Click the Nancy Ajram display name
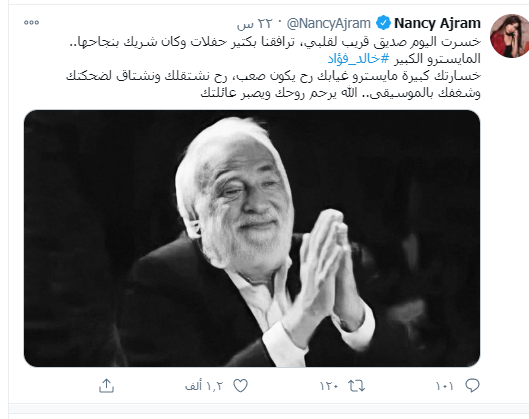 click(x=437, y=23)
